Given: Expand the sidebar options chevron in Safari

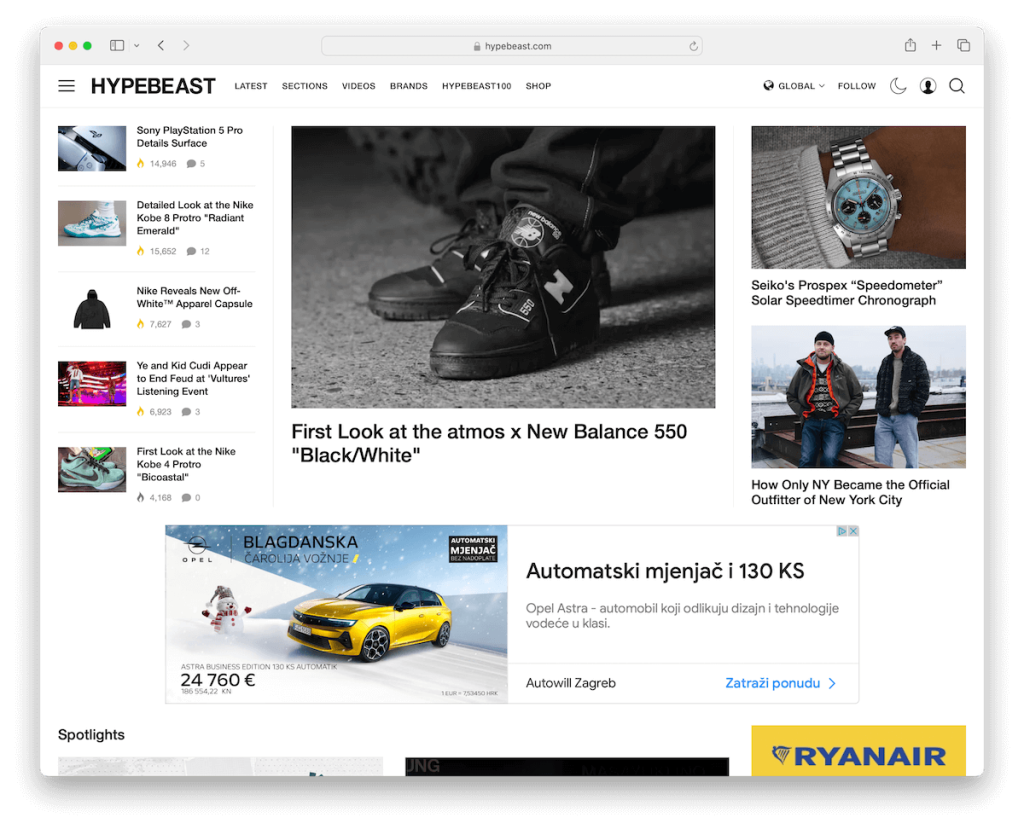Looking at the screenshot, I should click(136, 46).
